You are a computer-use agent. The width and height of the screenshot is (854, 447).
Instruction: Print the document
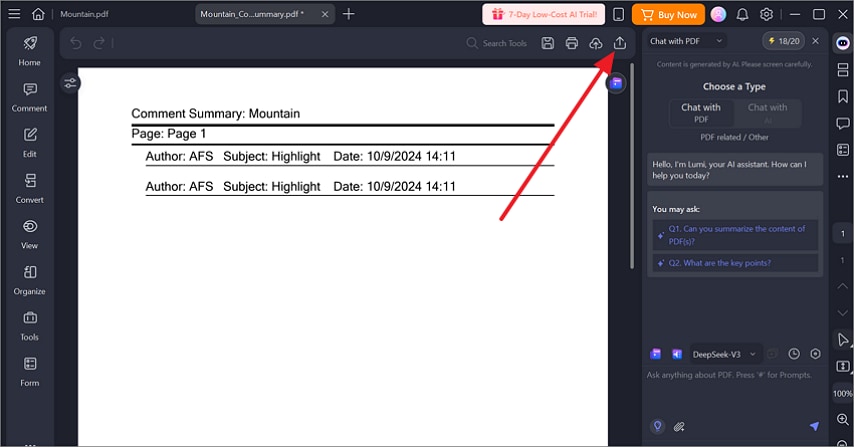pos(571,43)
